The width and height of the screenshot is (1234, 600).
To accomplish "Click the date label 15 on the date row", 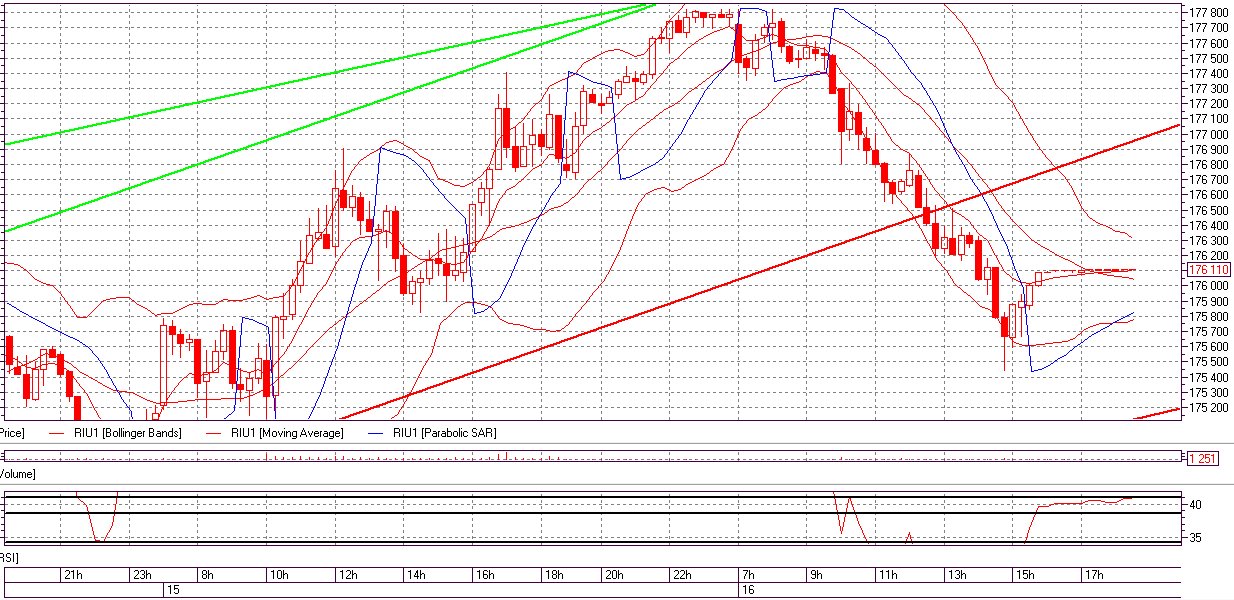I will pyautogui.click(x=172, y=591).
